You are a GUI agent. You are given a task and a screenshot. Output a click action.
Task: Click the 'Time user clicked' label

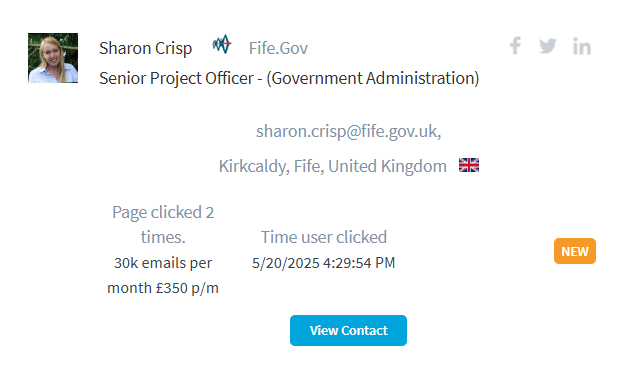point(324,237)
